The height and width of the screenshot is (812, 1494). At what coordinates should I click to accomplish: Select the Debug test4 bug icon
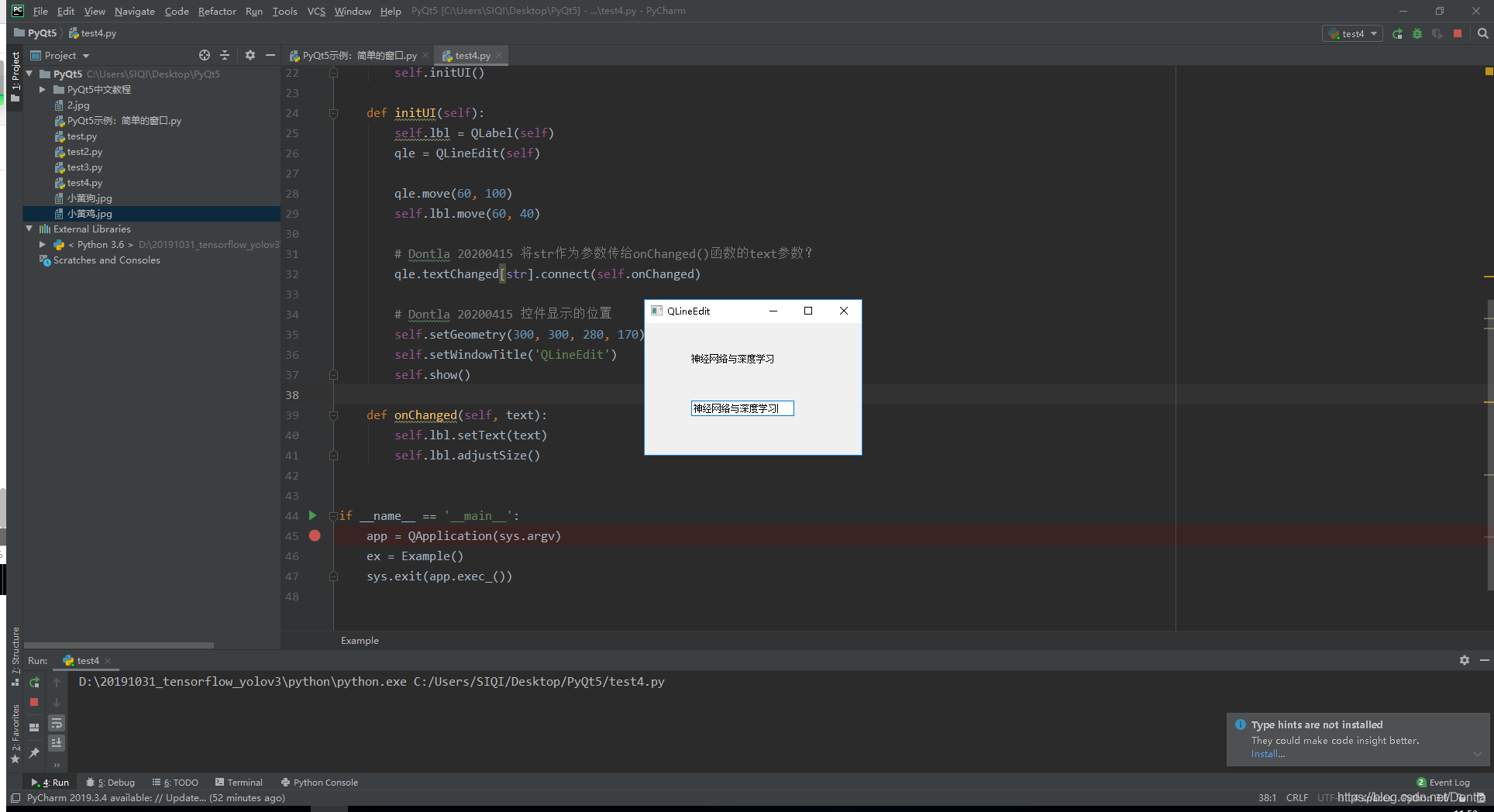click(x=1417, y=33)
